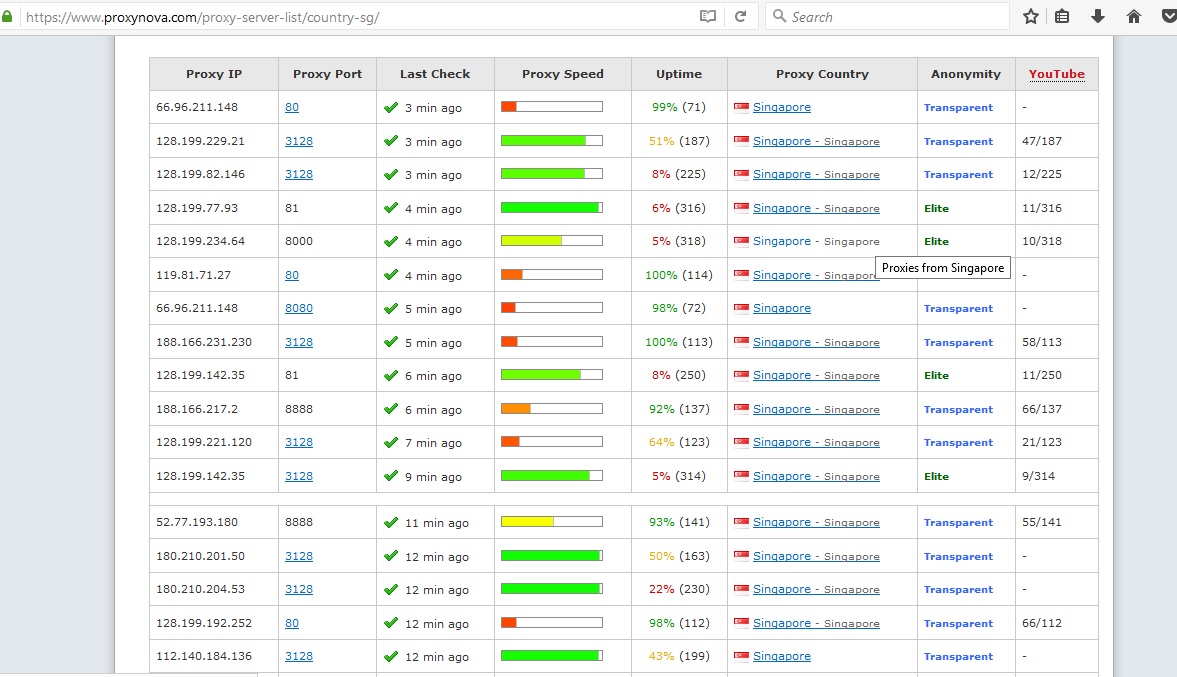Open Singapore - Singapore link for 188.166.231.230
1177x677 pixels.
pos(816,342)
